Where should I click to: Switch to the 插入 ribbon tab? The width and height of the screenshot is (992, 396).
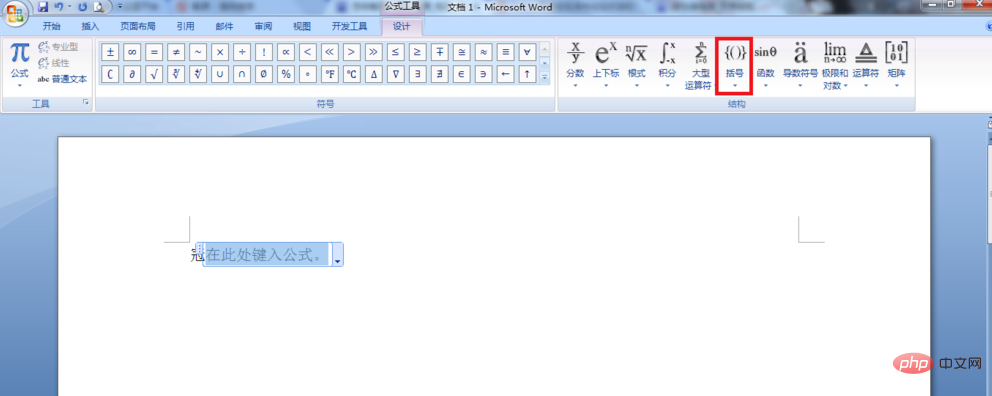[x=90, y=27]
